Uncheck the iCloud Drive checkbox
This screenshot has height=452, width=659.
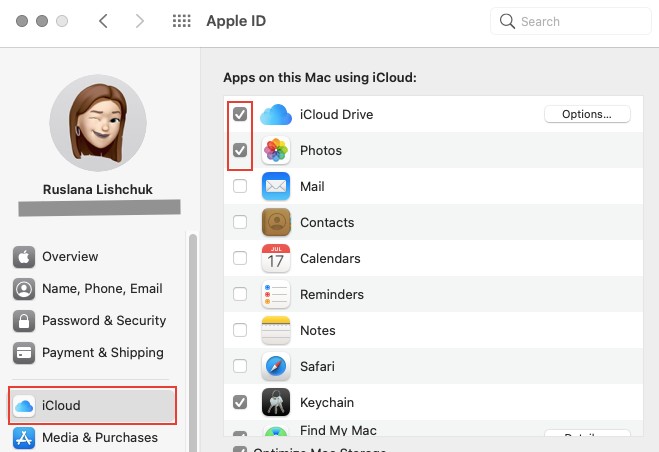click(240, 114)
